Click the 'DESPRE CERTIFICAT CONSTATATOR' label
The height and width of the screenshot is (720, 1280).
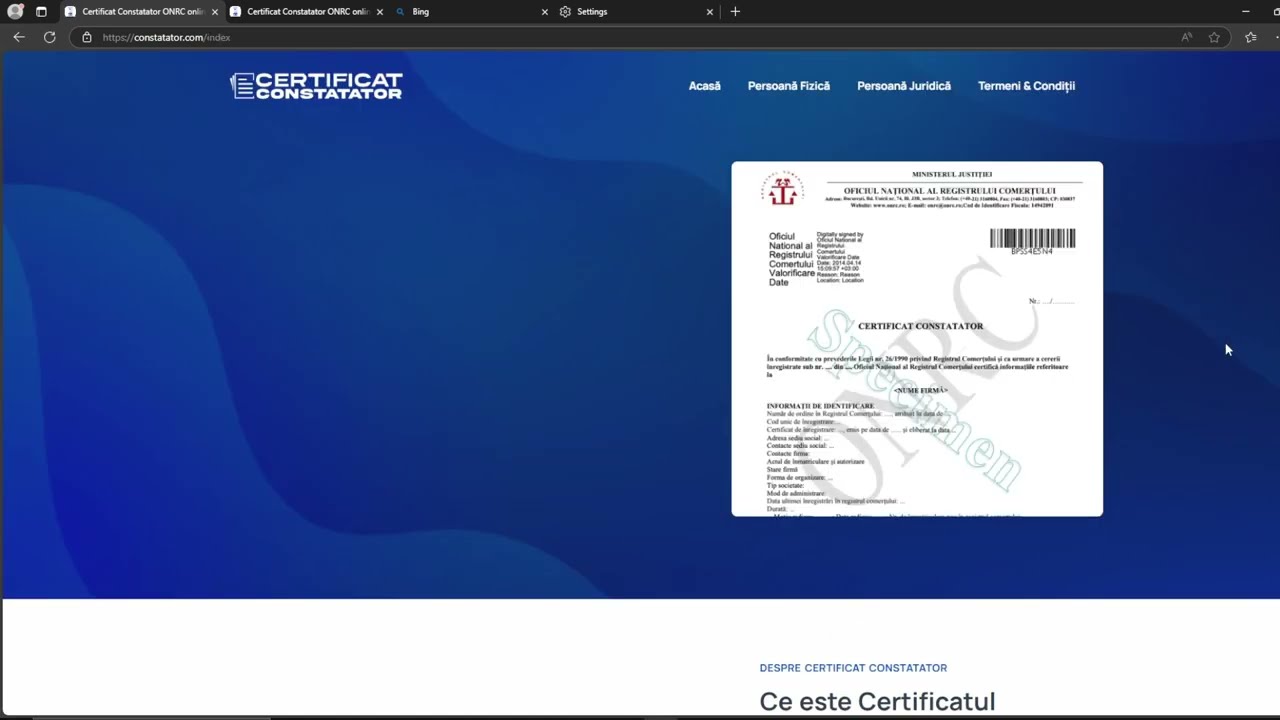[853, 668]
